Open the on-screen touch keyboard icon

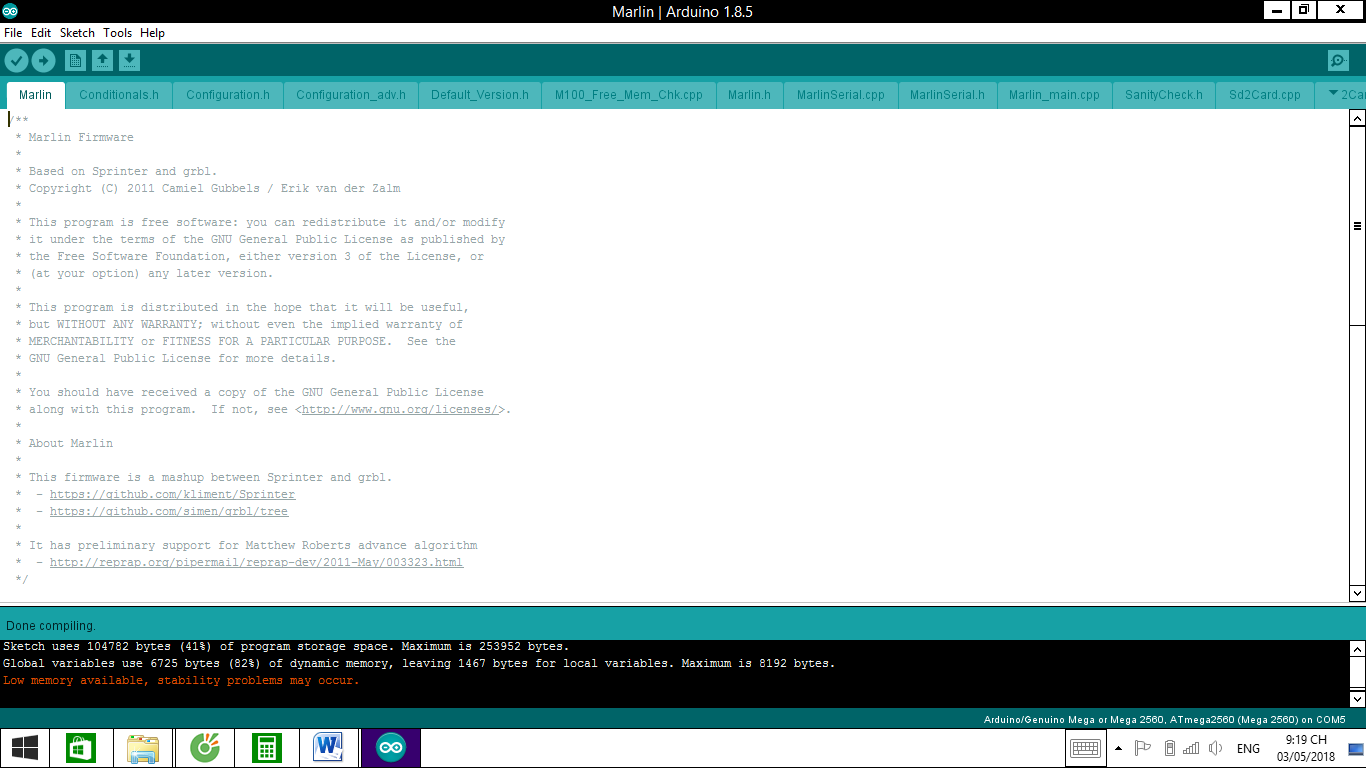[x=1085, y=748]
